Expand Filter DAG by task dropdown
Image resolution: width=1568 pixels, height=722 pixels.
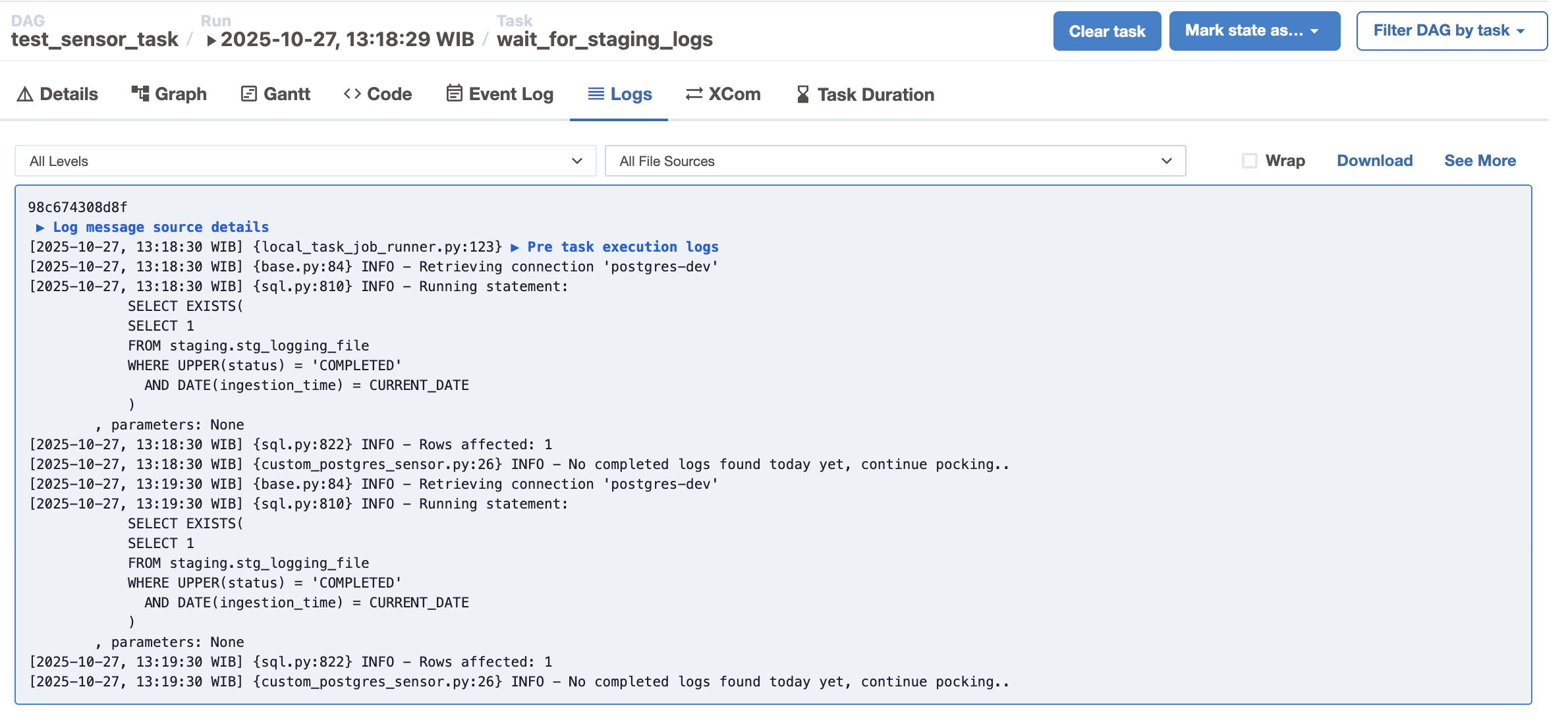(1451, 31)
